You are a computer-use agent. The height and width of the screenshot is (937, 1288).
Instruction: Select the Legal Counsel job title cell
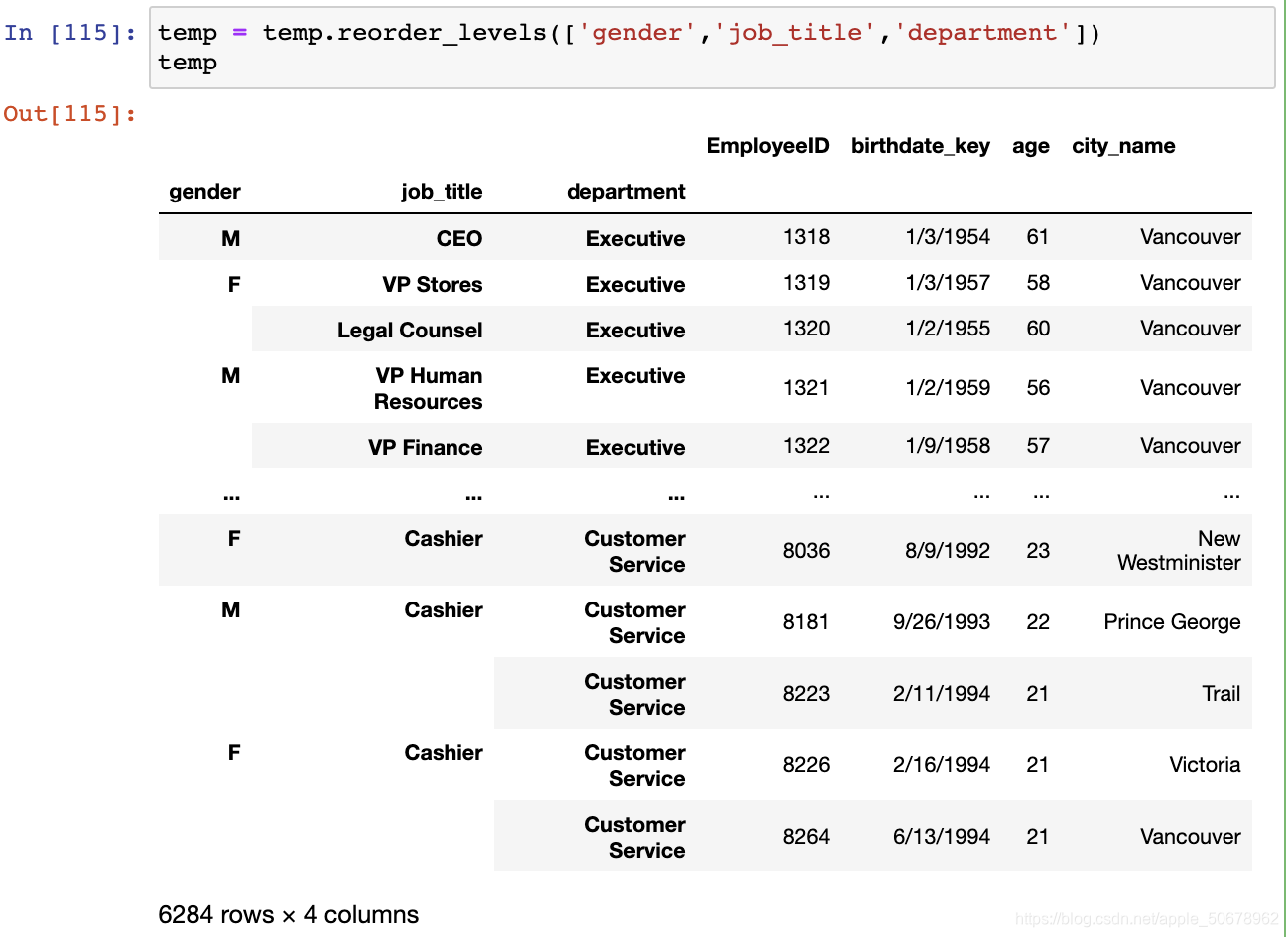410,330
